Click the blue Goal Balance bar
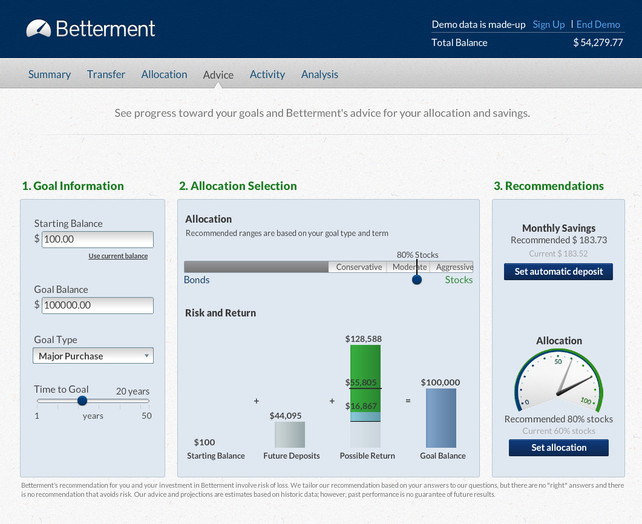This screenshot has width=642, height=524. (441, 418)
